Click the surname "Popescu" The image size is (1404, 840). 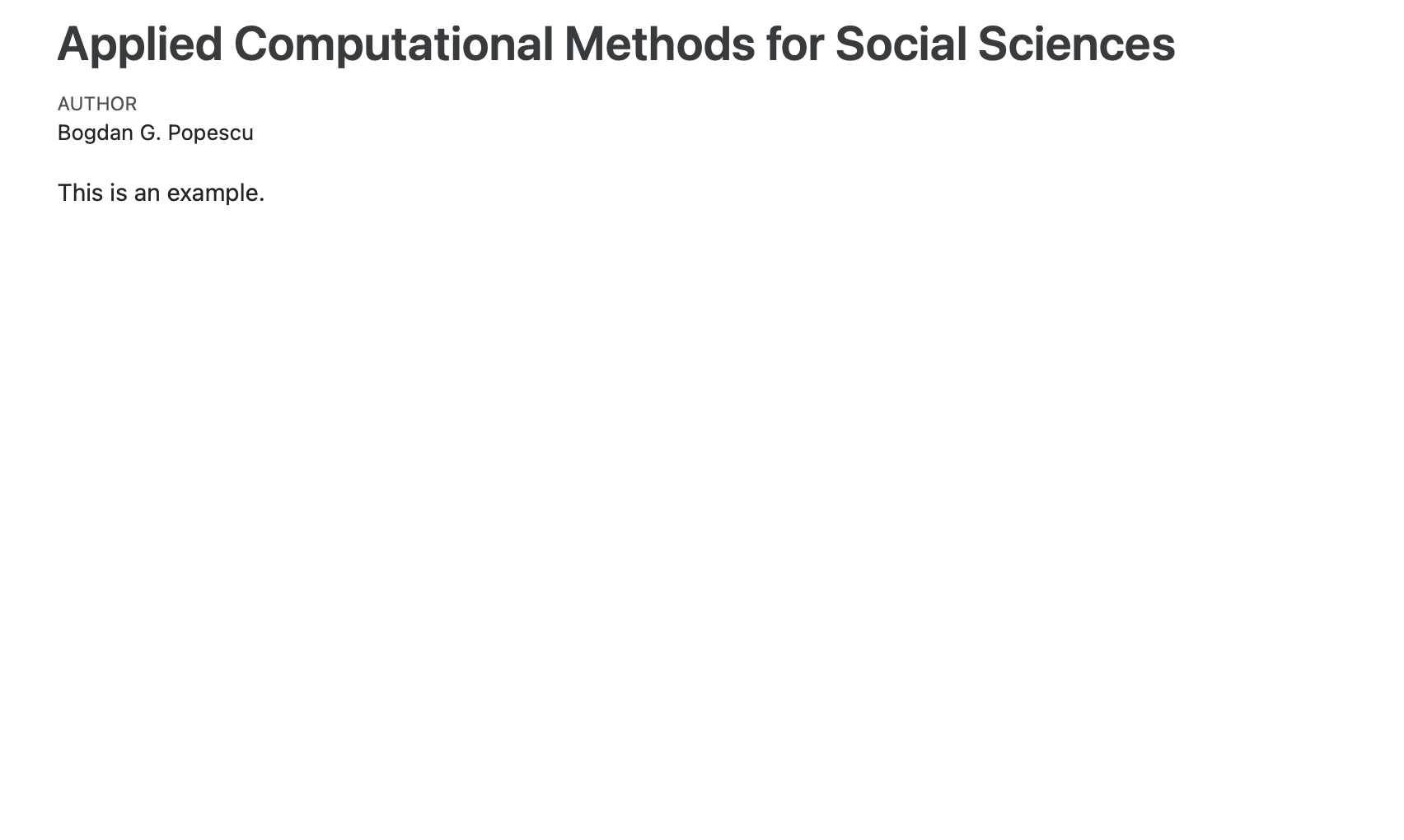(x=210, y=133)
